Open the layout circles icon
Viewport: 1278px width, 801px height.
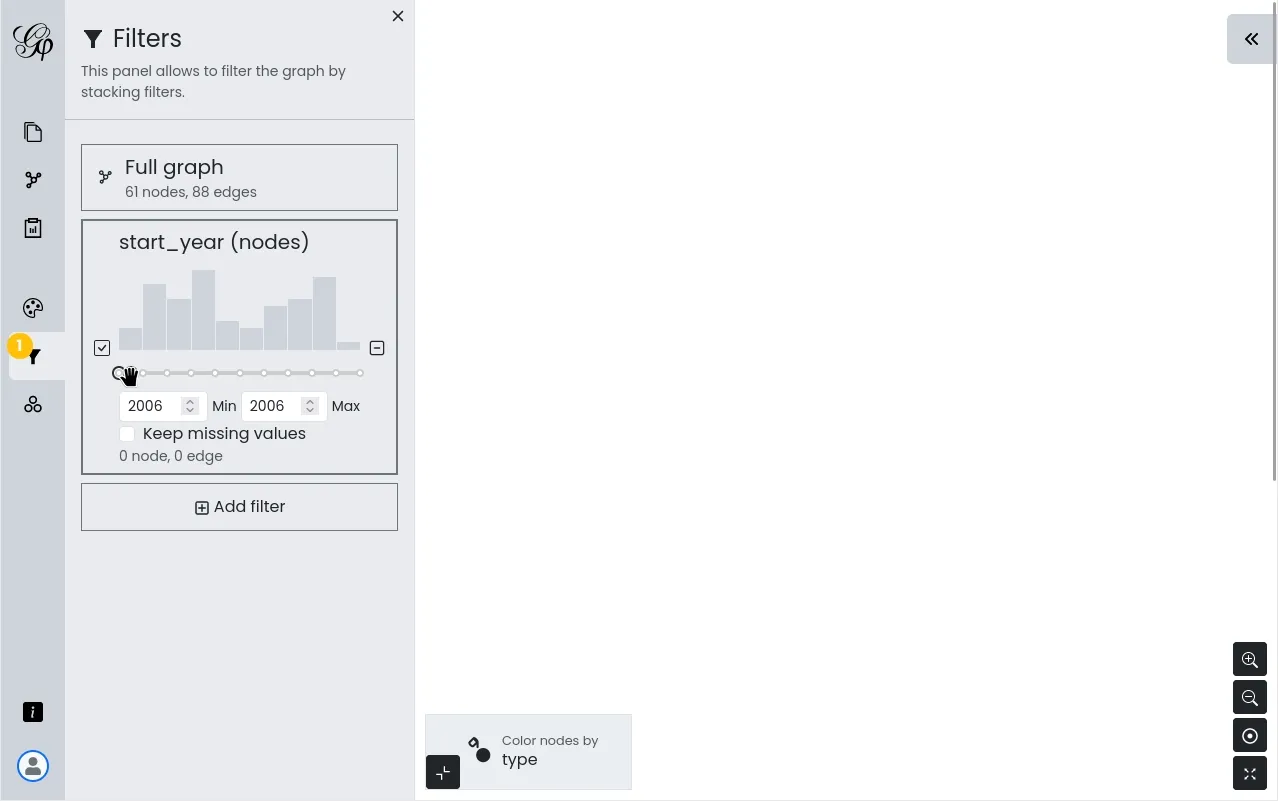tap(33, 404)
